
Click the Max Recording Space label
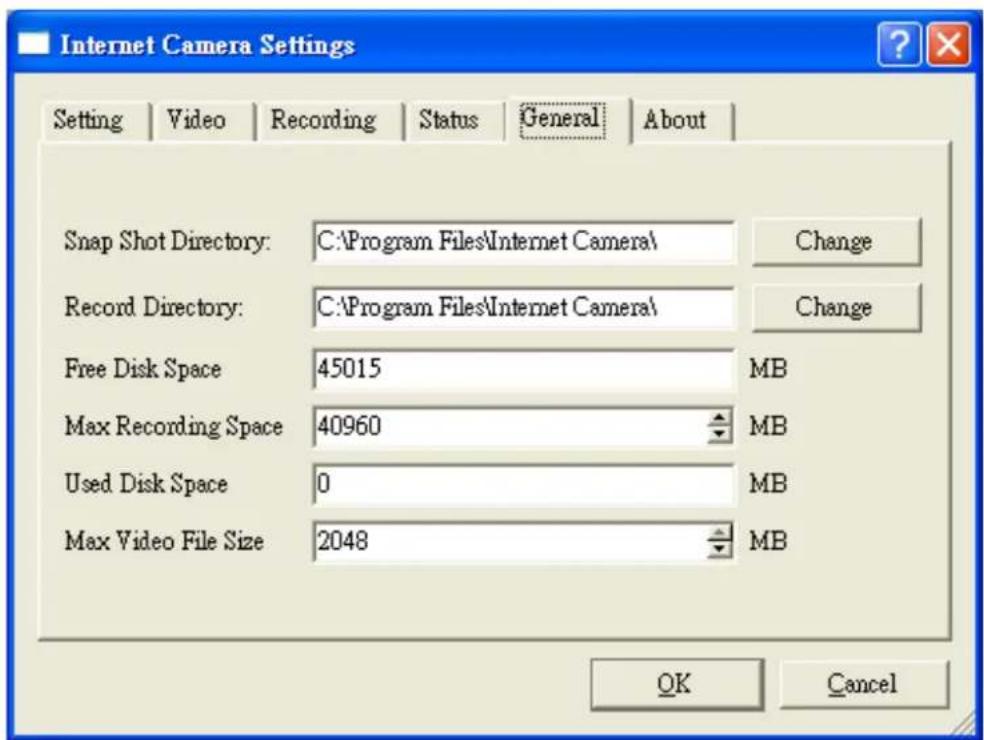(x=174, y=426)
